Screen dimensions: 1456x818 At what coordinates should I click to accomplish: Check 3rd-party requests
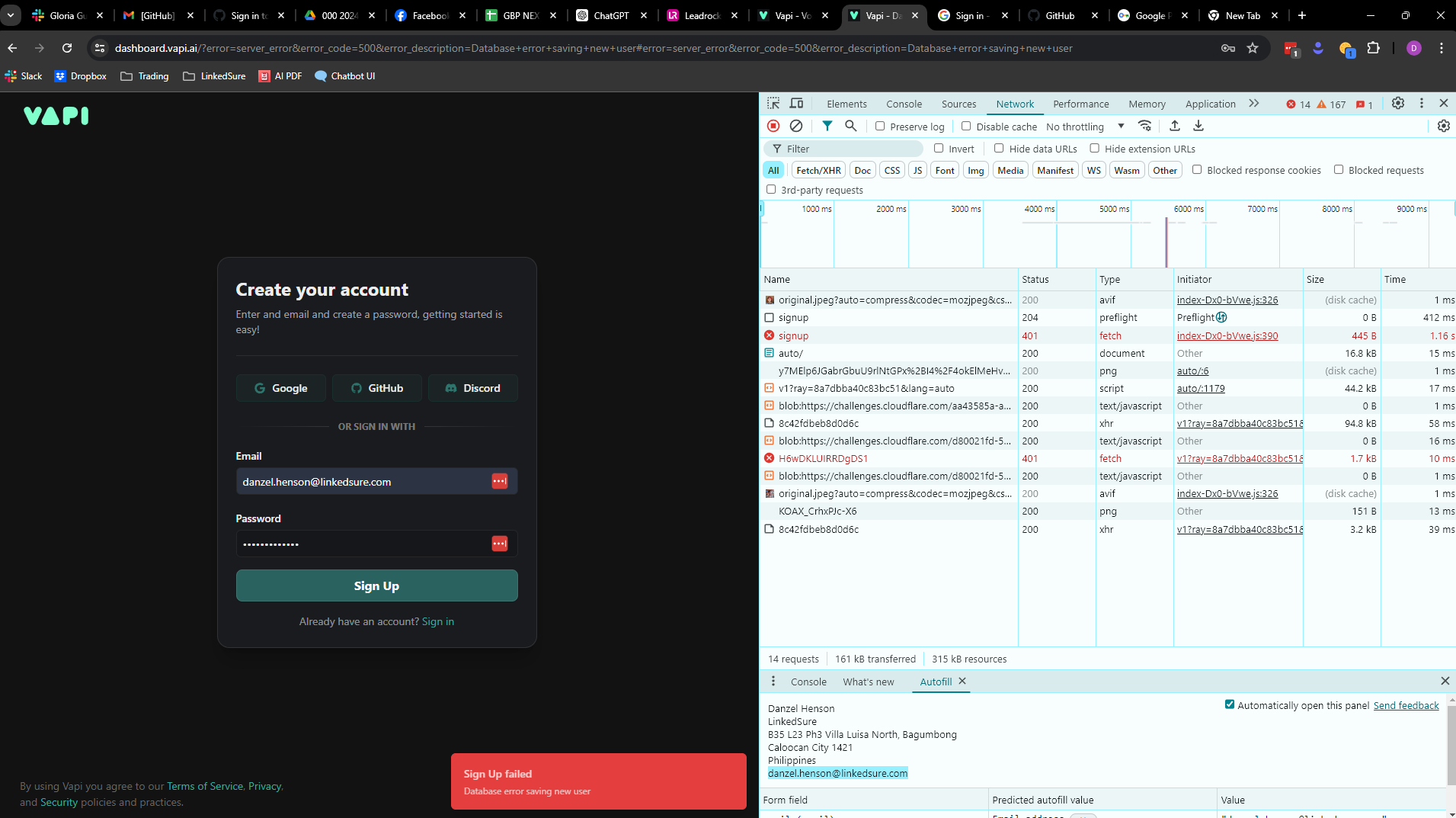[x=771, y=189]
